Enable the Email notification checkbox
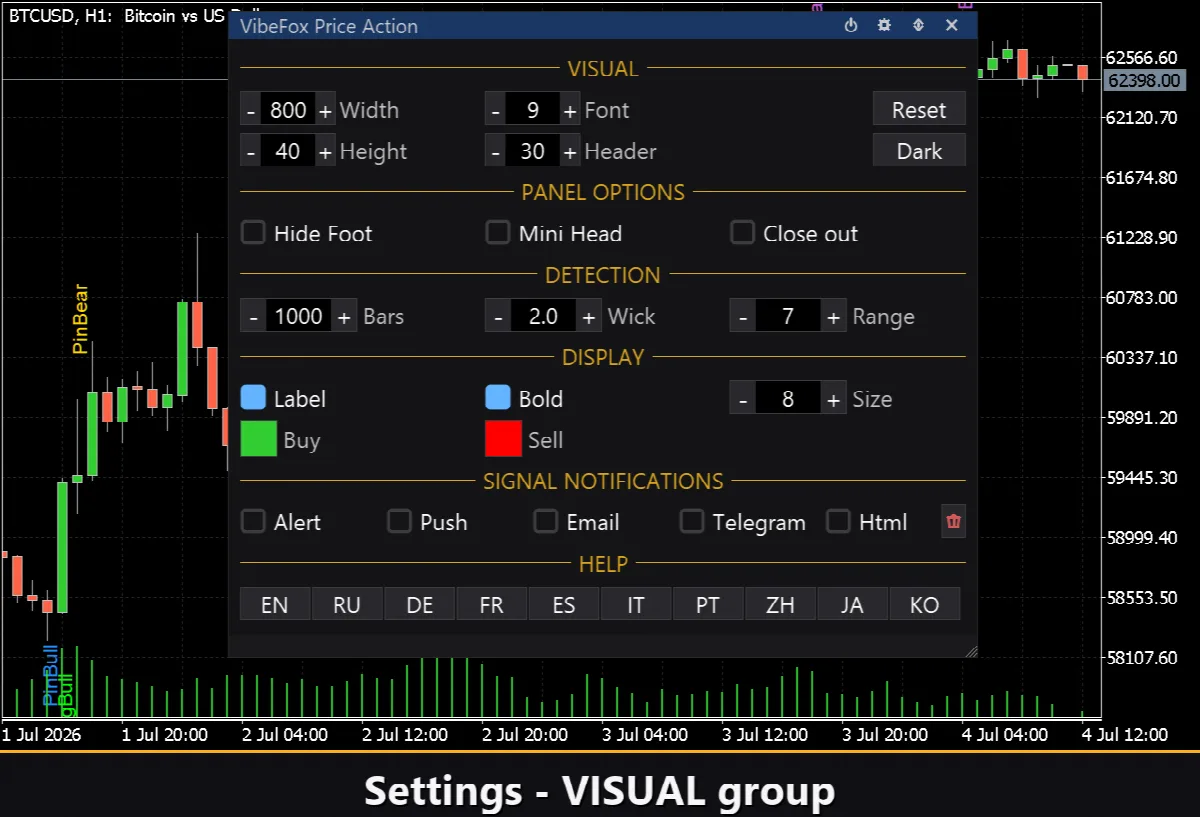This screenshot has width=1200, height=817. click(x=546, y=521)
